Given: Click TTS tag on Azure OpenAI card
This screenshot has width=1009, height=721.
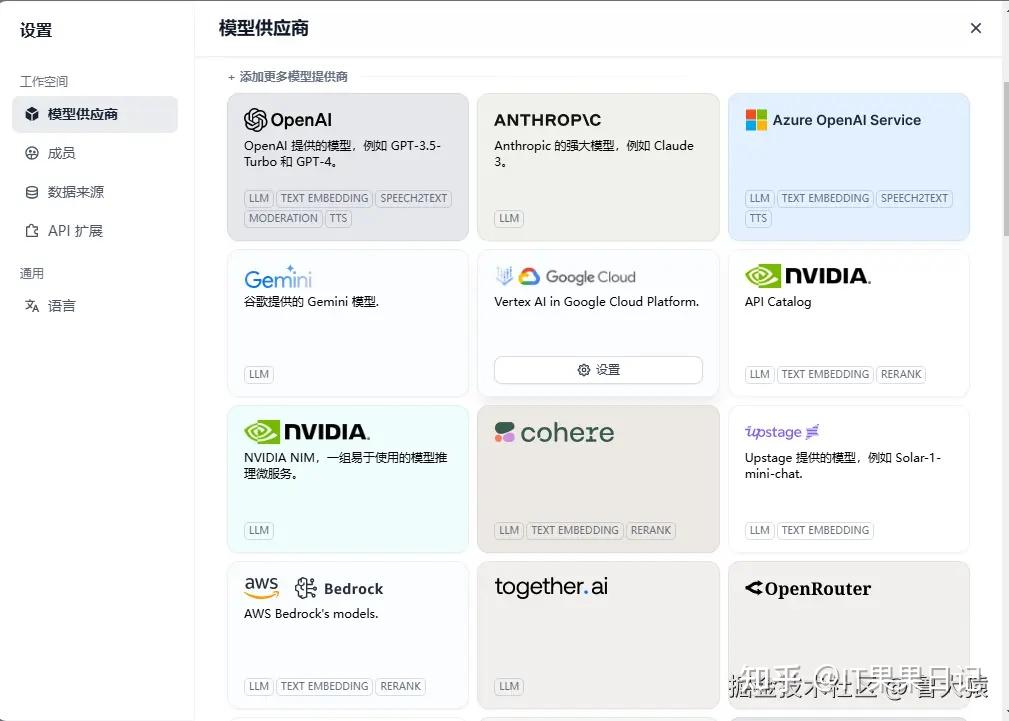Looking at the screenshot, I should (758, 218).
